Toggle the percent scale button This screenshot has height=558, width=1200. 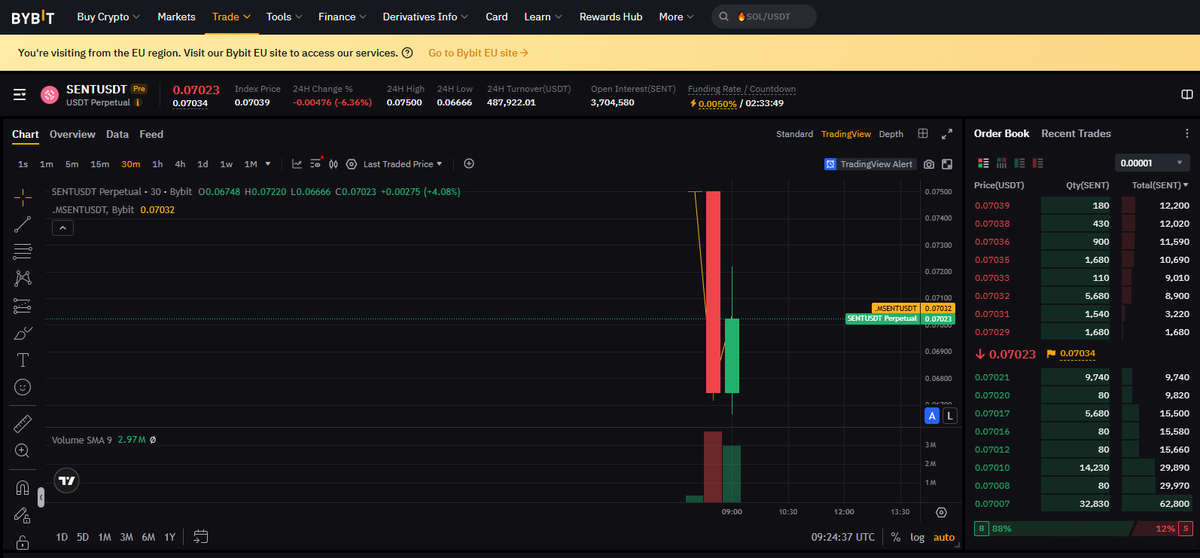tap(895, 537)
